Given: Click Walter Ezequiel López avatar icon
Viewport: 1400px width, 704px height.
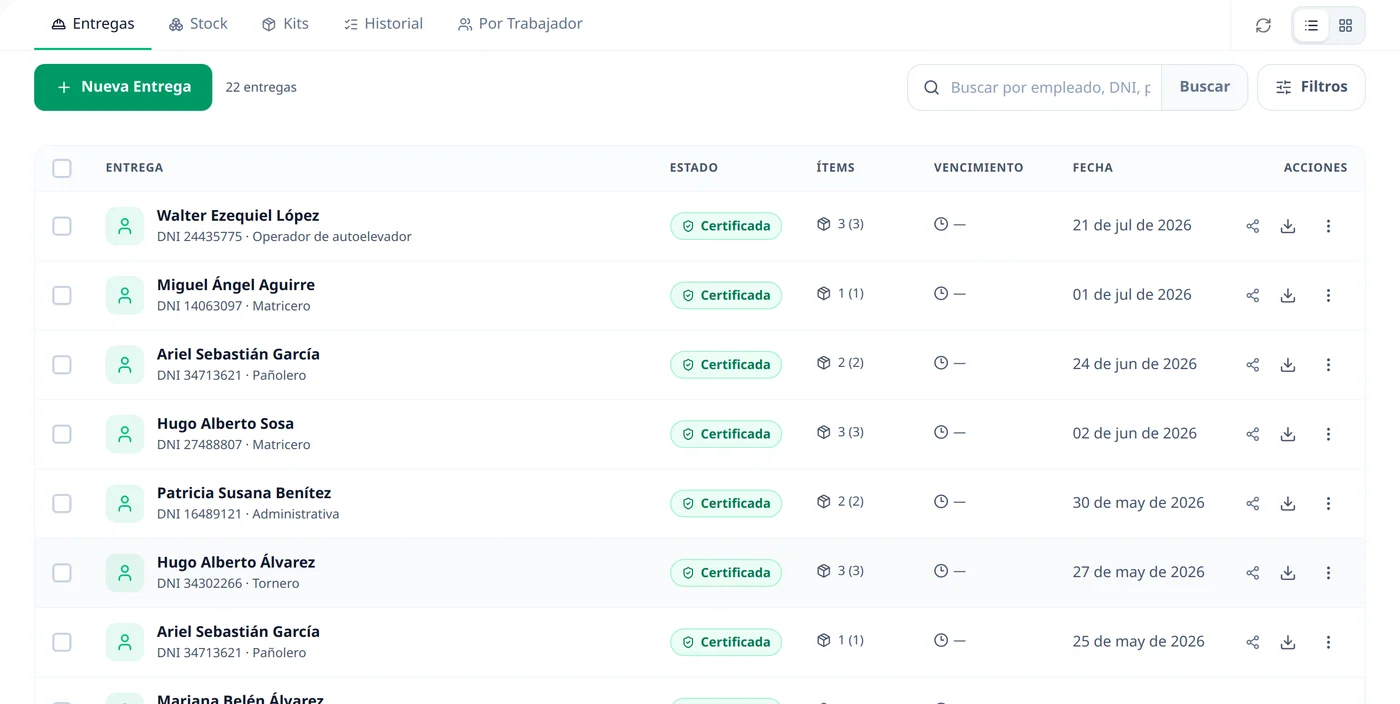Looking at the screenshot, I should click(125, 226).
